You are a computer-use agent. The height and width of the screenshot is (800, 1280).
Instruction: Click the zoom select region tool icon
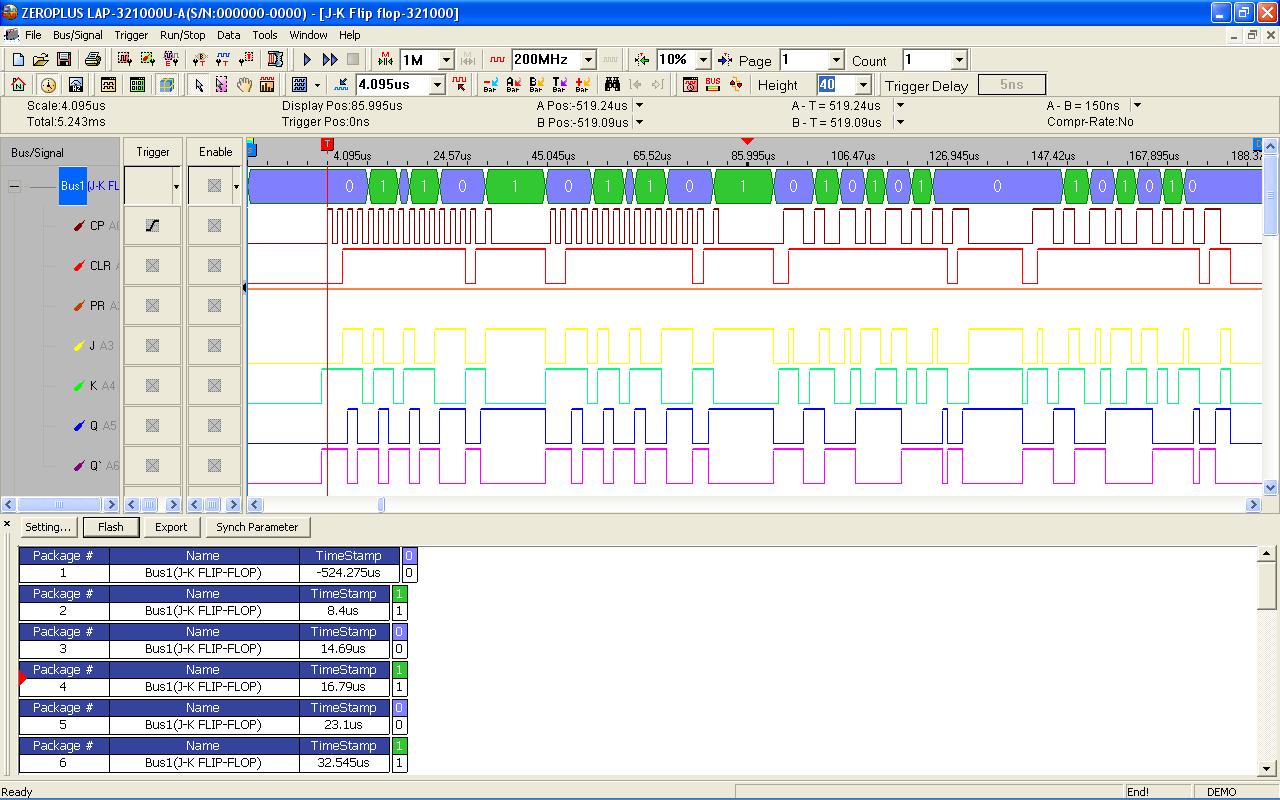click(x=221, y=85)
